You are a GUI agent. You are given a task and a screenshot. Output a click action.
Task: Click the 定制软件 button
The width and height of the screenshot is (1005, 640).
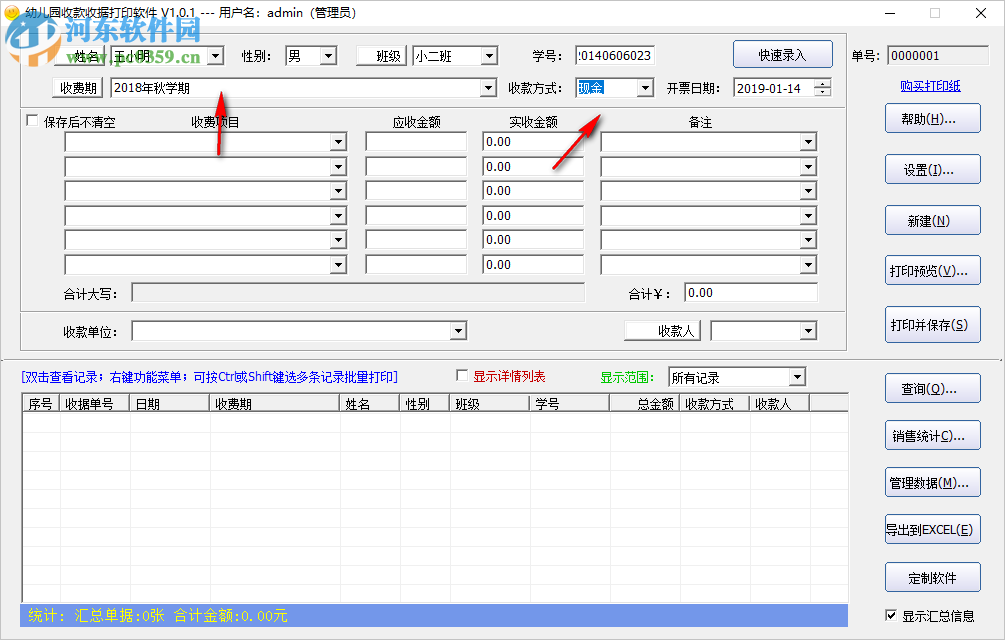(933, 578)
